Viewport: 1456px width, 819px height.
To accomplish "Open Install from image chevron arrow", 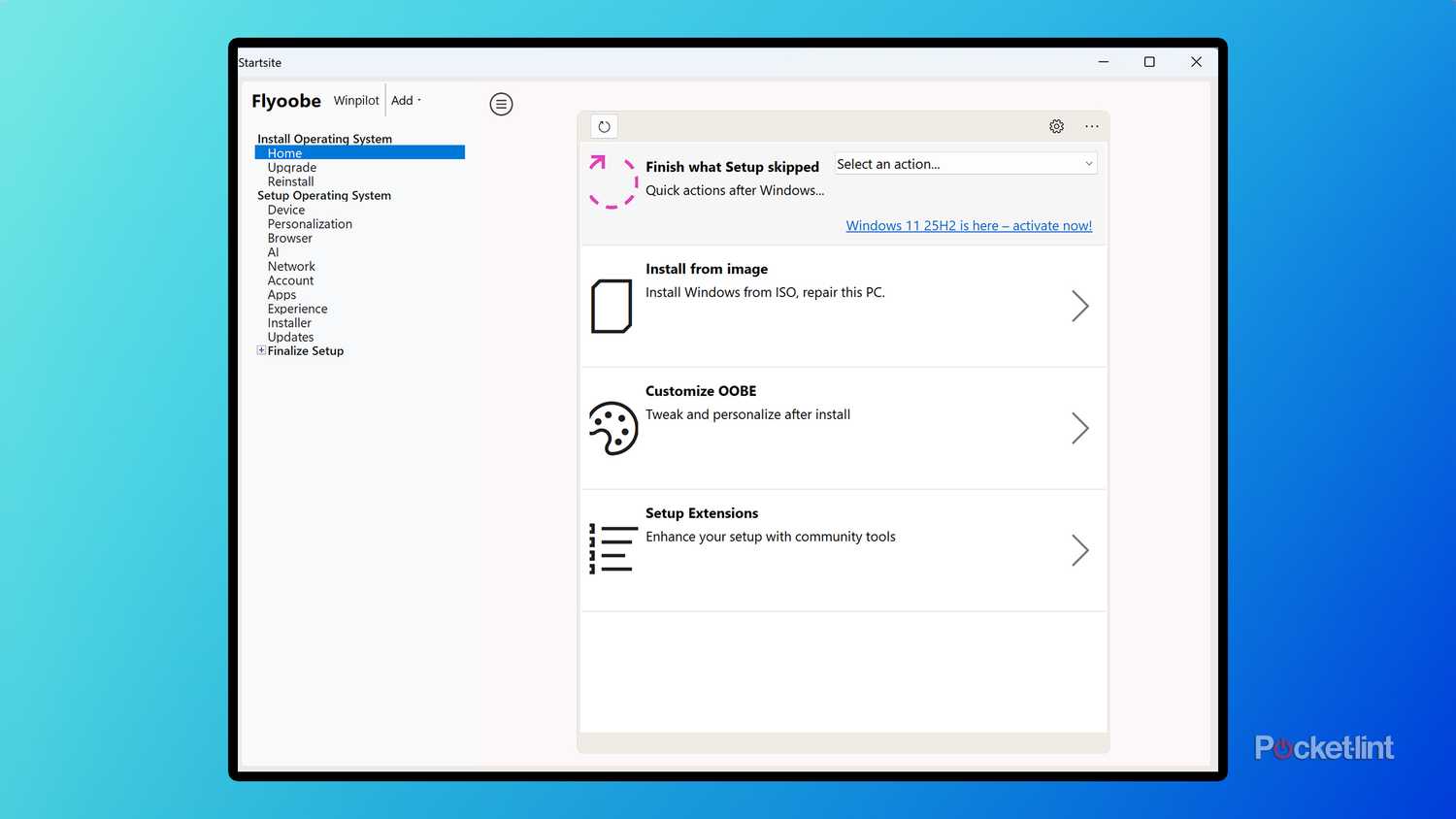I will (x=1079, y=306).
